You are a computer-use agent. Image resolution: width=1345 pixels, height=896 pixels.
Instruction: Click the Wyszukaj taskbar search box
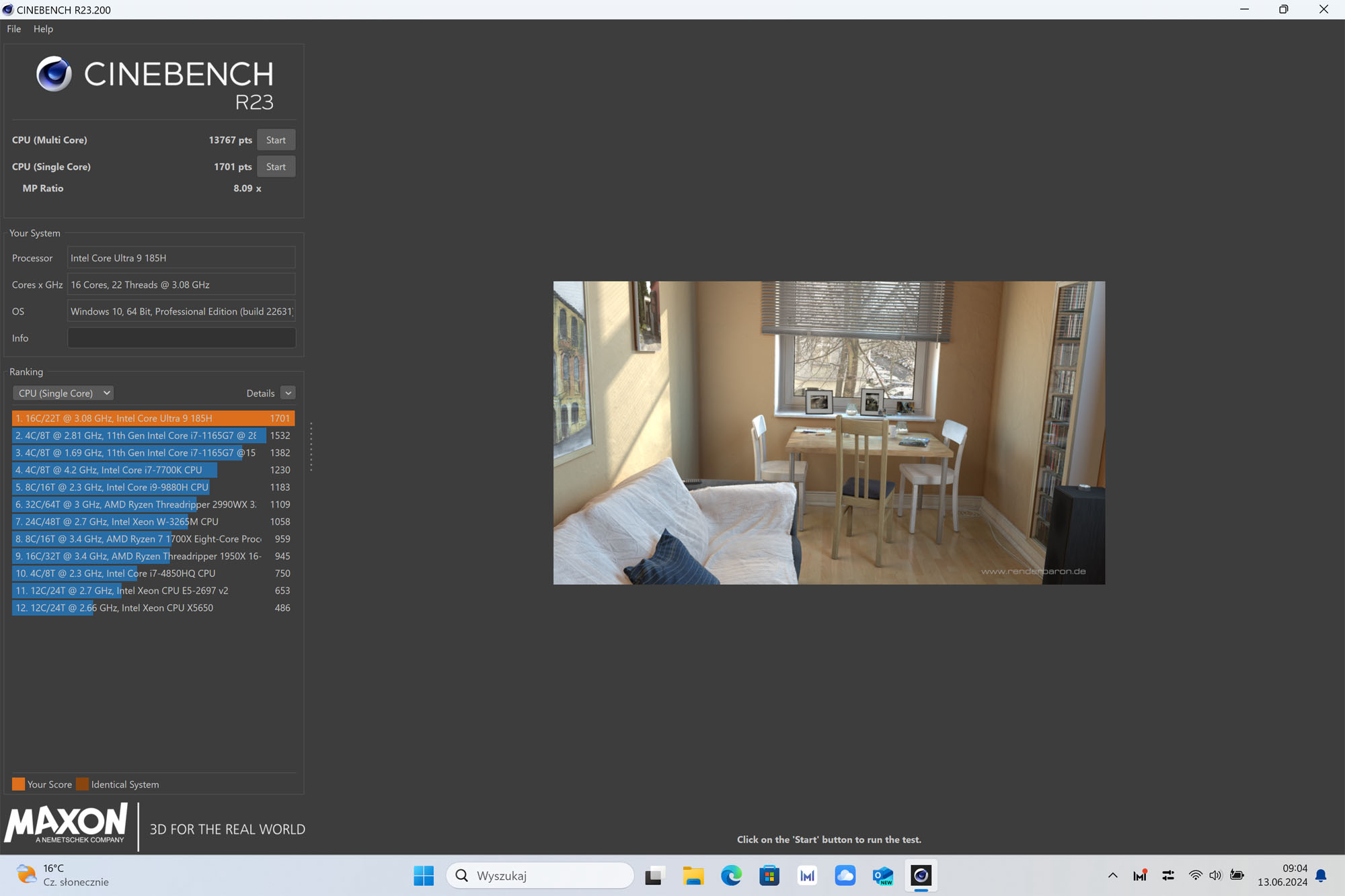pos(540,875)
